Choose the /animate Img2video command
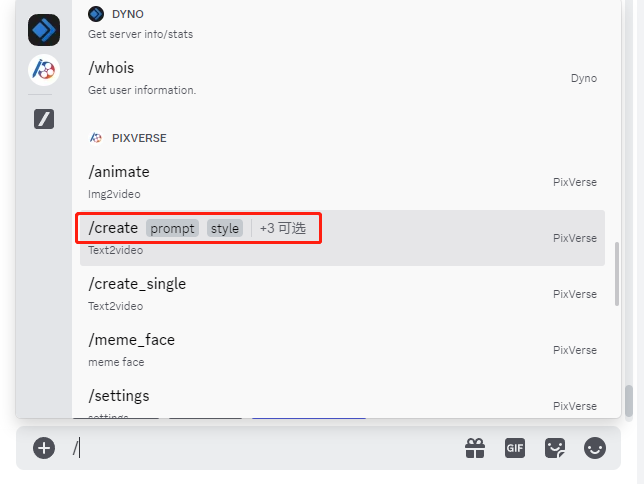This screenshot has width=644, height=484. 342,182
